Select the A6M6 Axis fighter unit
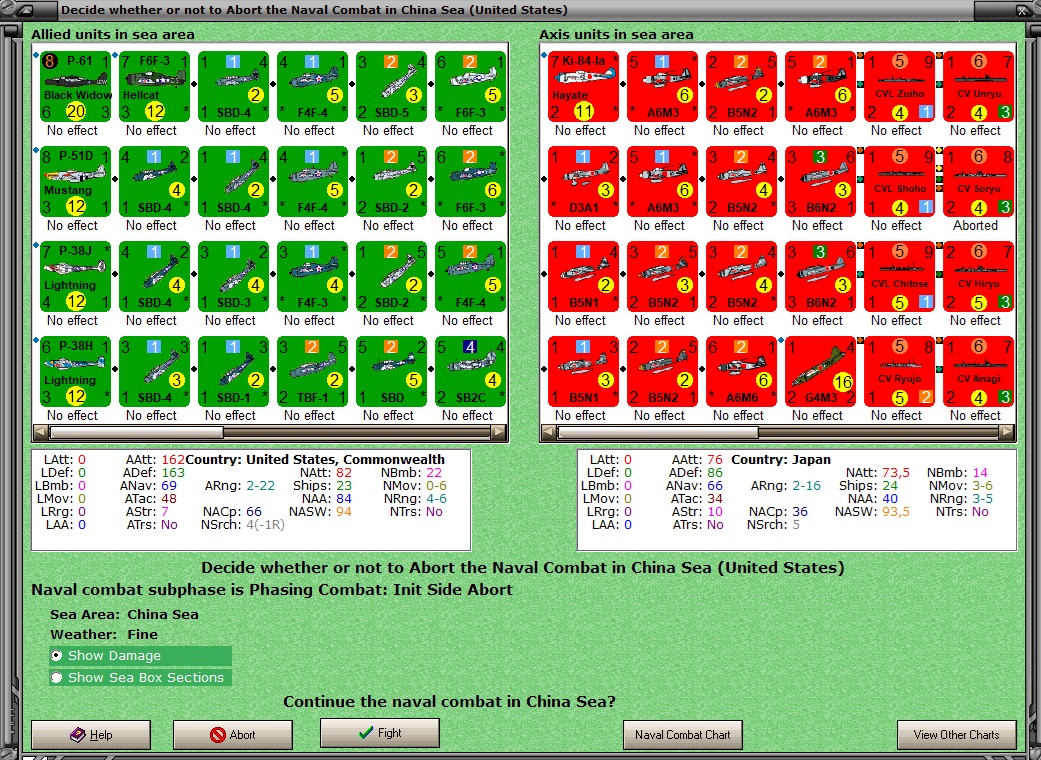Screen dimensions: 1041x760 [741, 371]
